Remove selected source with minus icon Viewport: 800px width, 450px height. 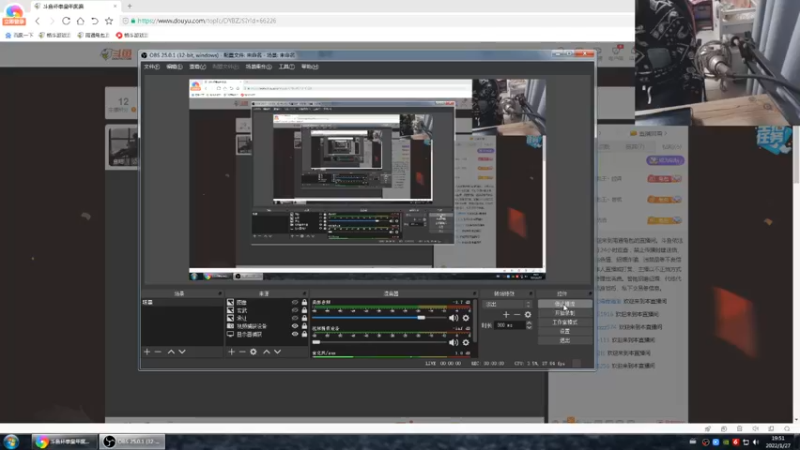click(x=242, y=352)
